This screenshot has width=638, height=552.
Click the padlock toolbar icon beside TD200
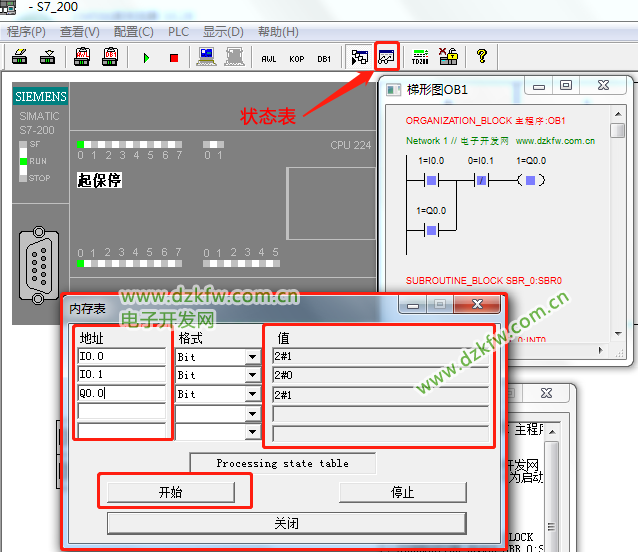click(449, 57)
